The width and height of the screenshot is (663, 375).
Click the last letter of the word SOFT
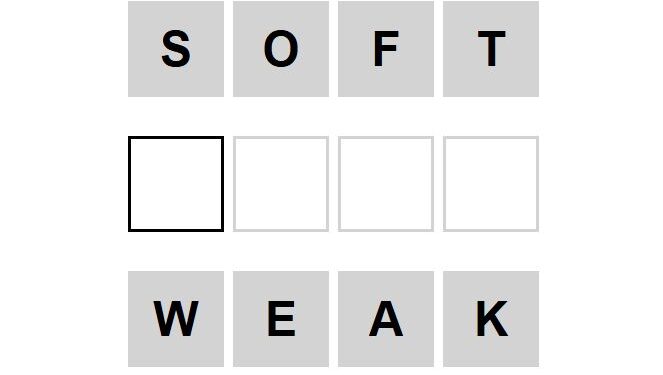[491, 49]
